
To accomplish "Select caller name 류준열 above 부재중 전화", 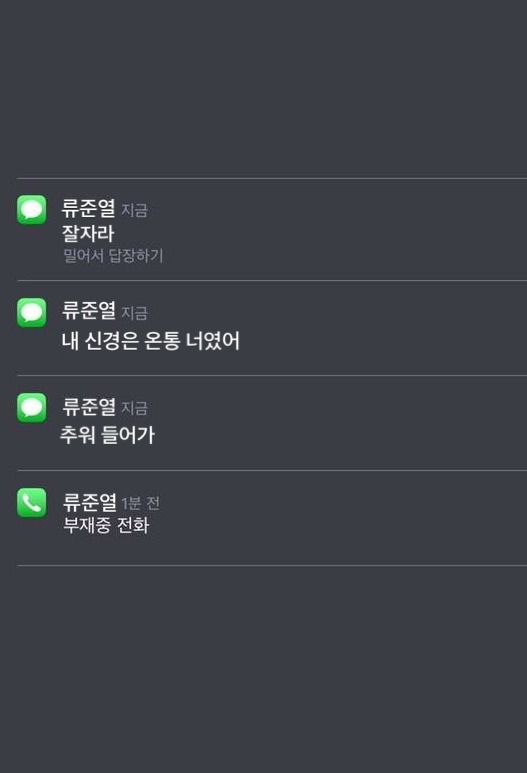I will pyautogui.click(x=89, y=501).
